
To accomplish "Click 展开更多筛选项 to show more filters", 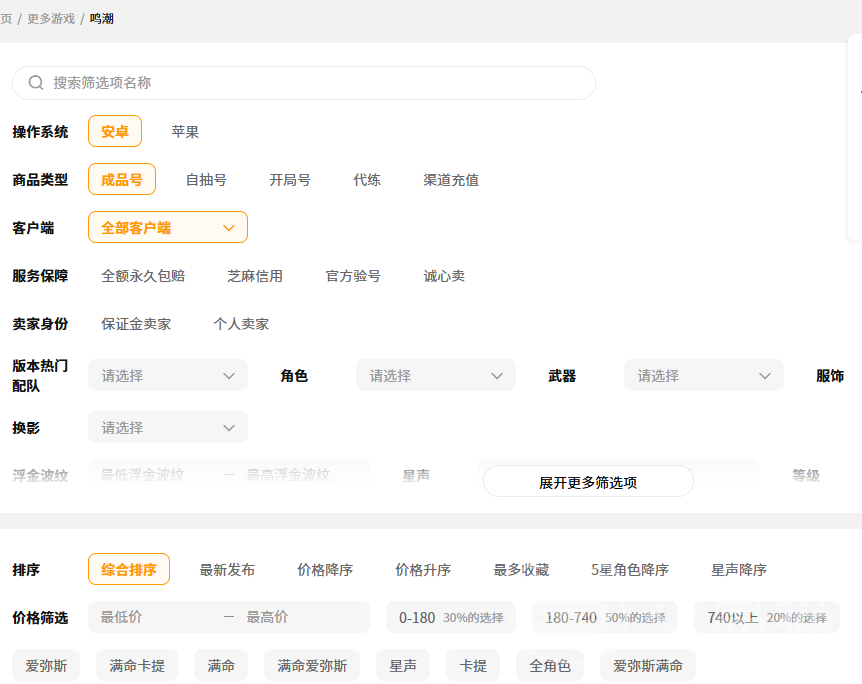I will pyautogui.click(x=588, y=482).
